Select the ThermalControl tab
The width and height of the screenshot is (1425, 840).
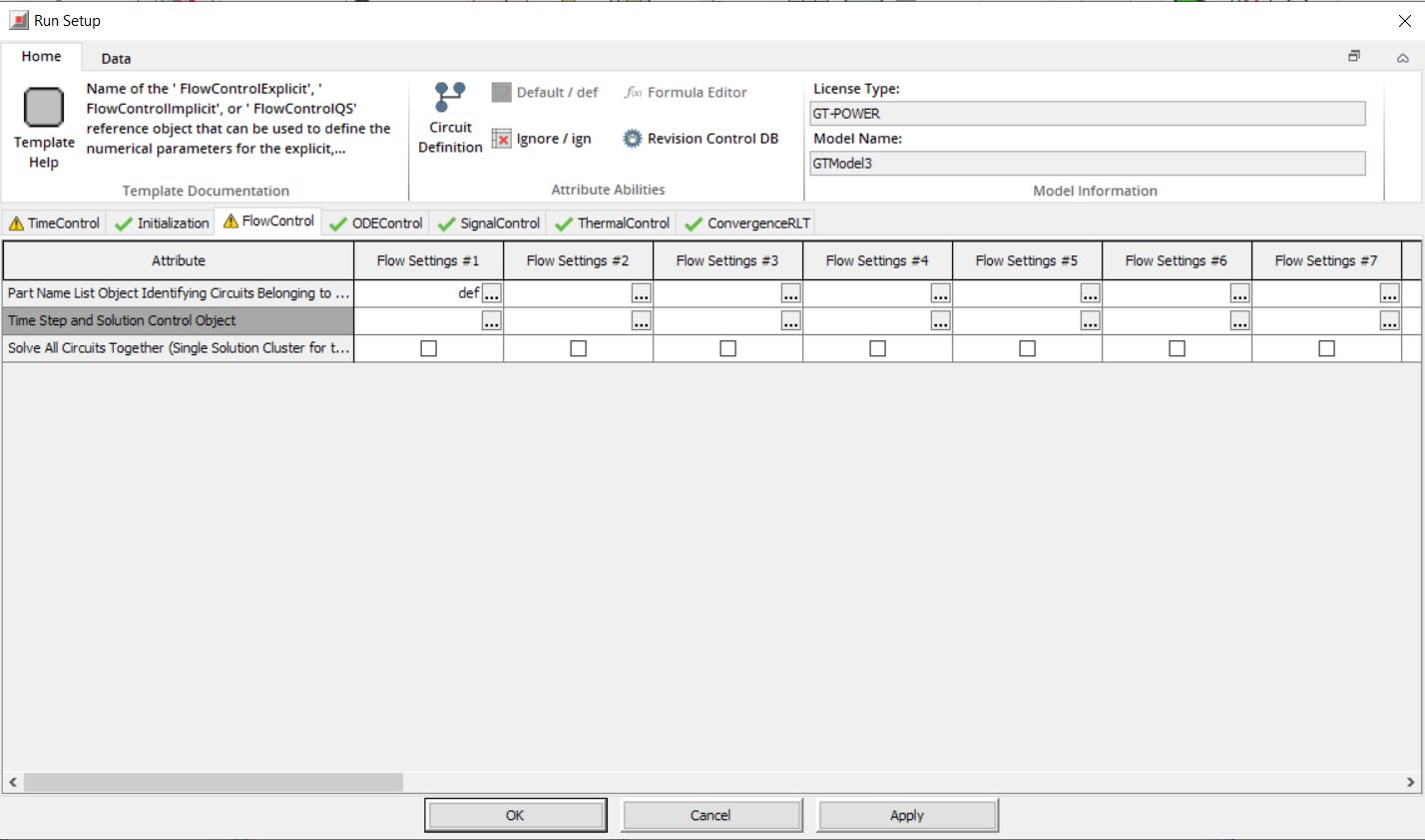pyautogui.click(x=613, y=222)
